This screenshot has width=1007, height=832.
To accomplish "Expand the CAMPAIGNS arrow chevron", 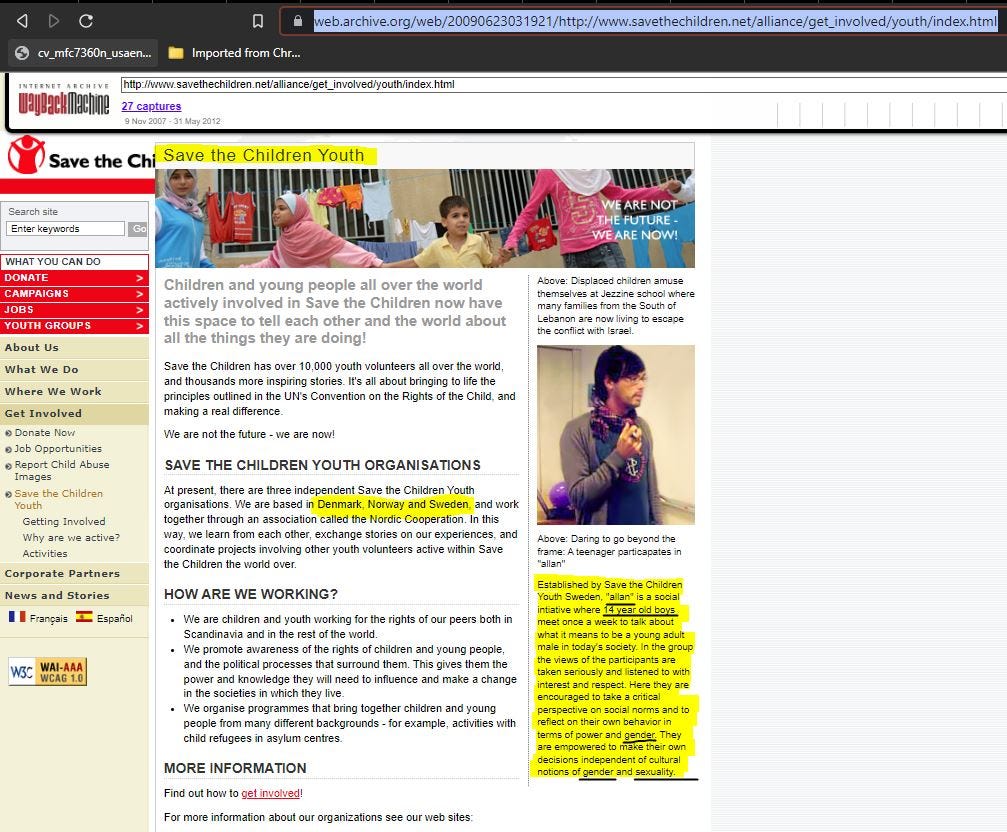I will pos(139,294).
